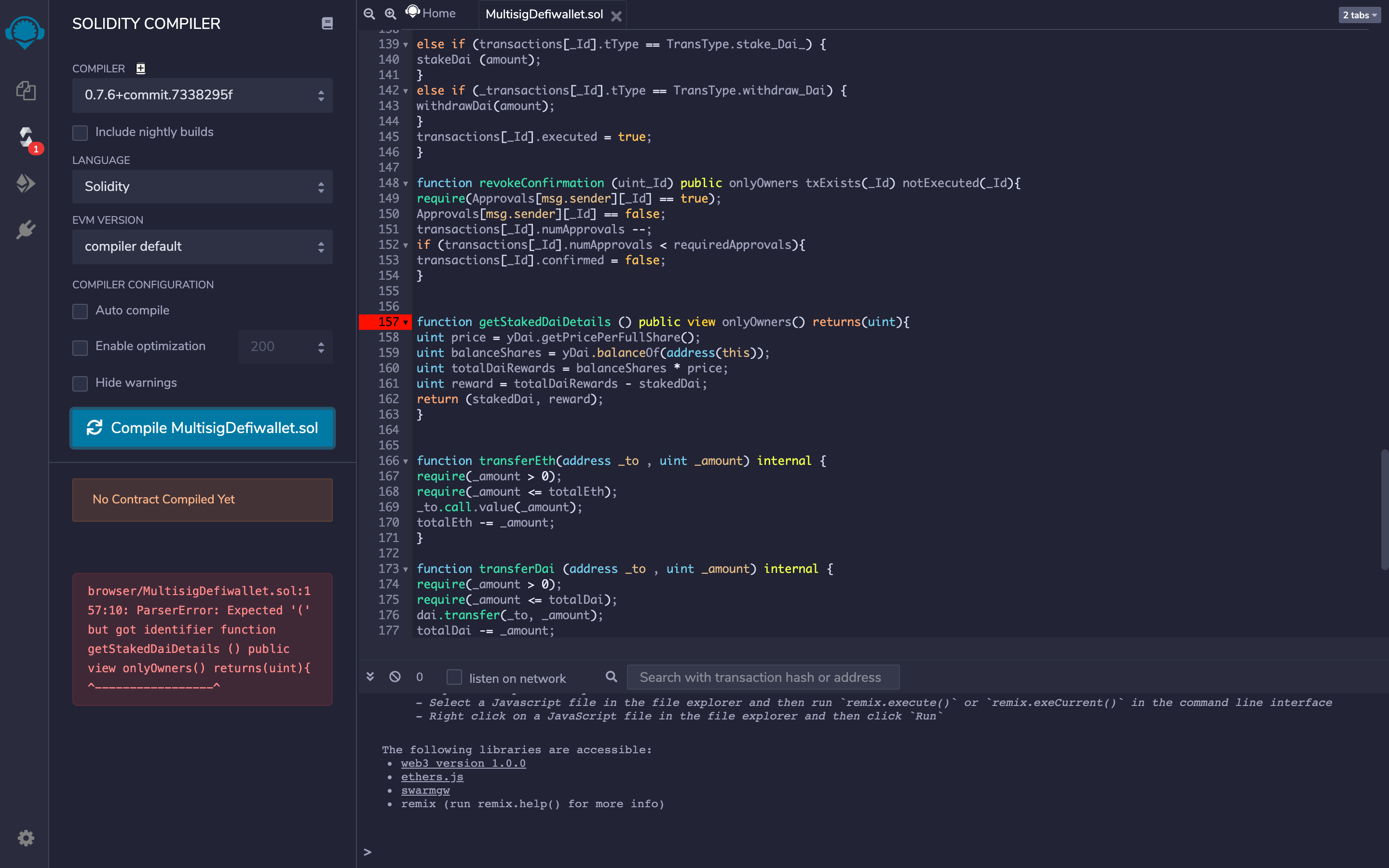
Task: Click the ParserError message box
Action: click(203, 639)
